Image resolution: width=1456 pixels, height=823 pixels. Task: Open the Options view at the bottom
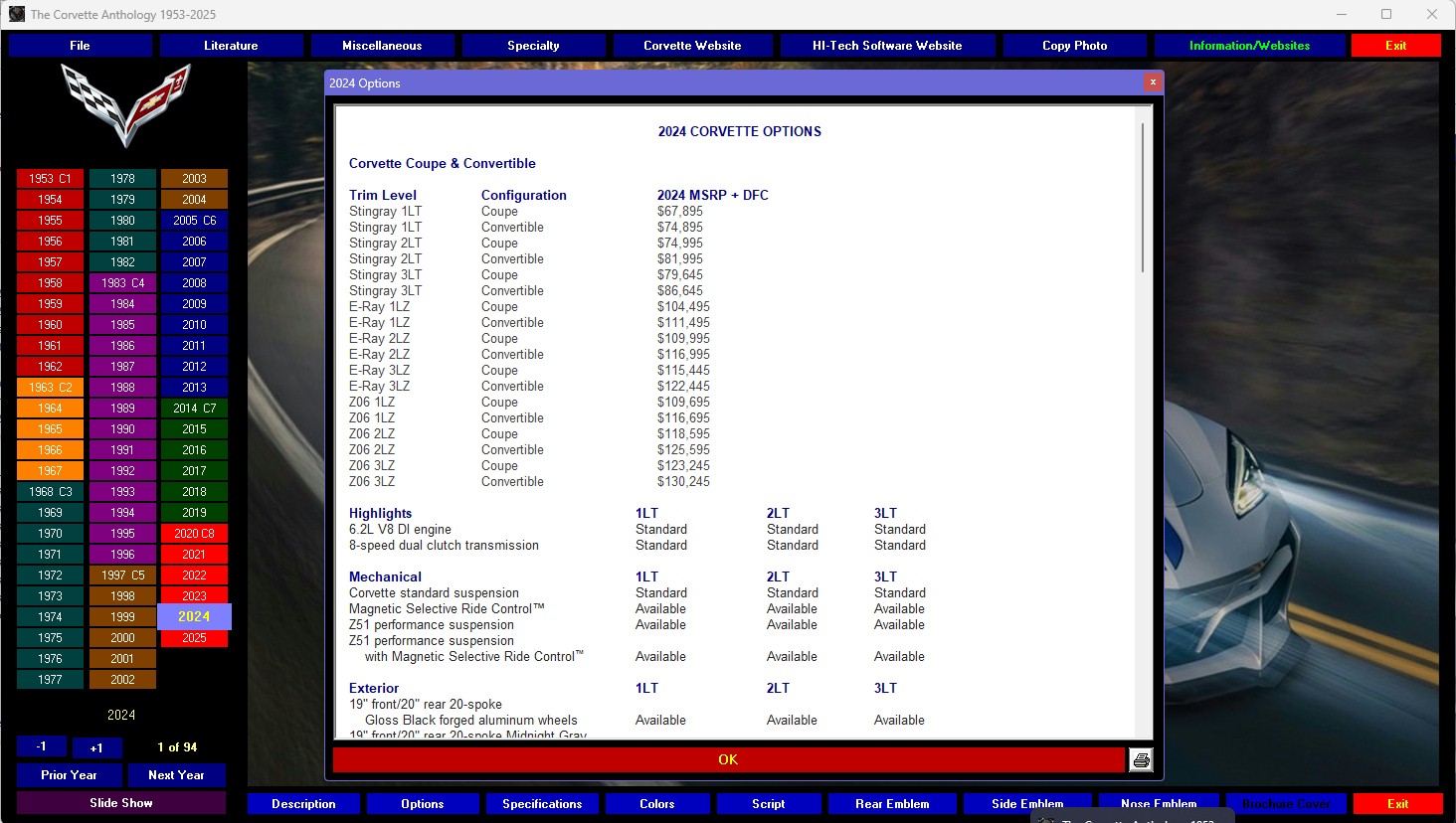(x=423, y=804)
